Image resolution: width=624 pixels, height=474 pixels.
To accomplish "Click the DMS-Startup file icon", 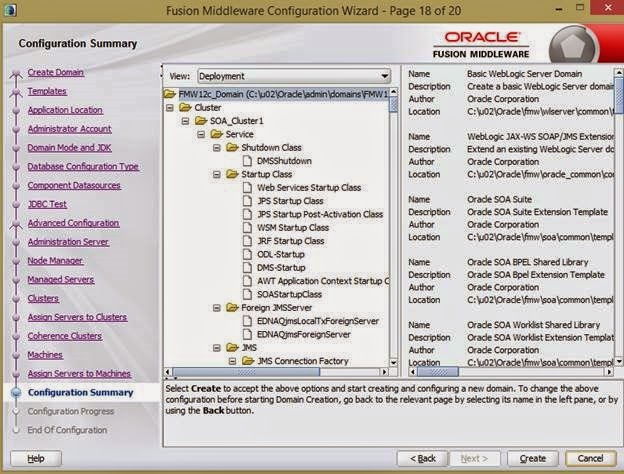I will (x=247, y=267).
